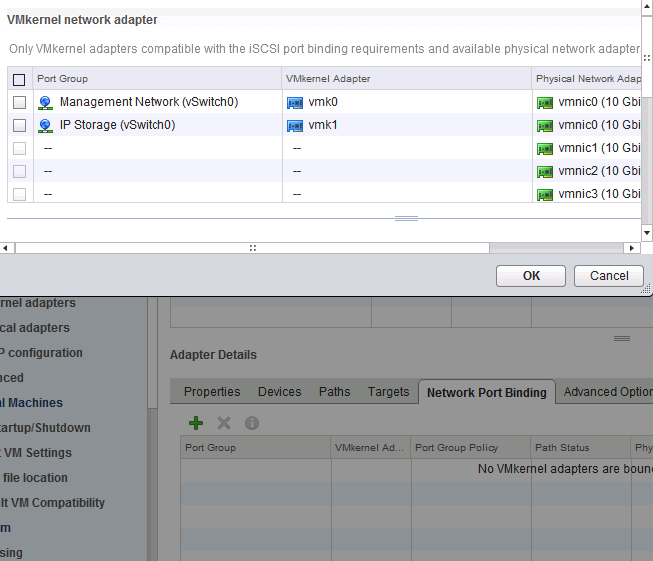
Task: Select VMkernel adapters in the sidebar
Action: coord(37,303)
